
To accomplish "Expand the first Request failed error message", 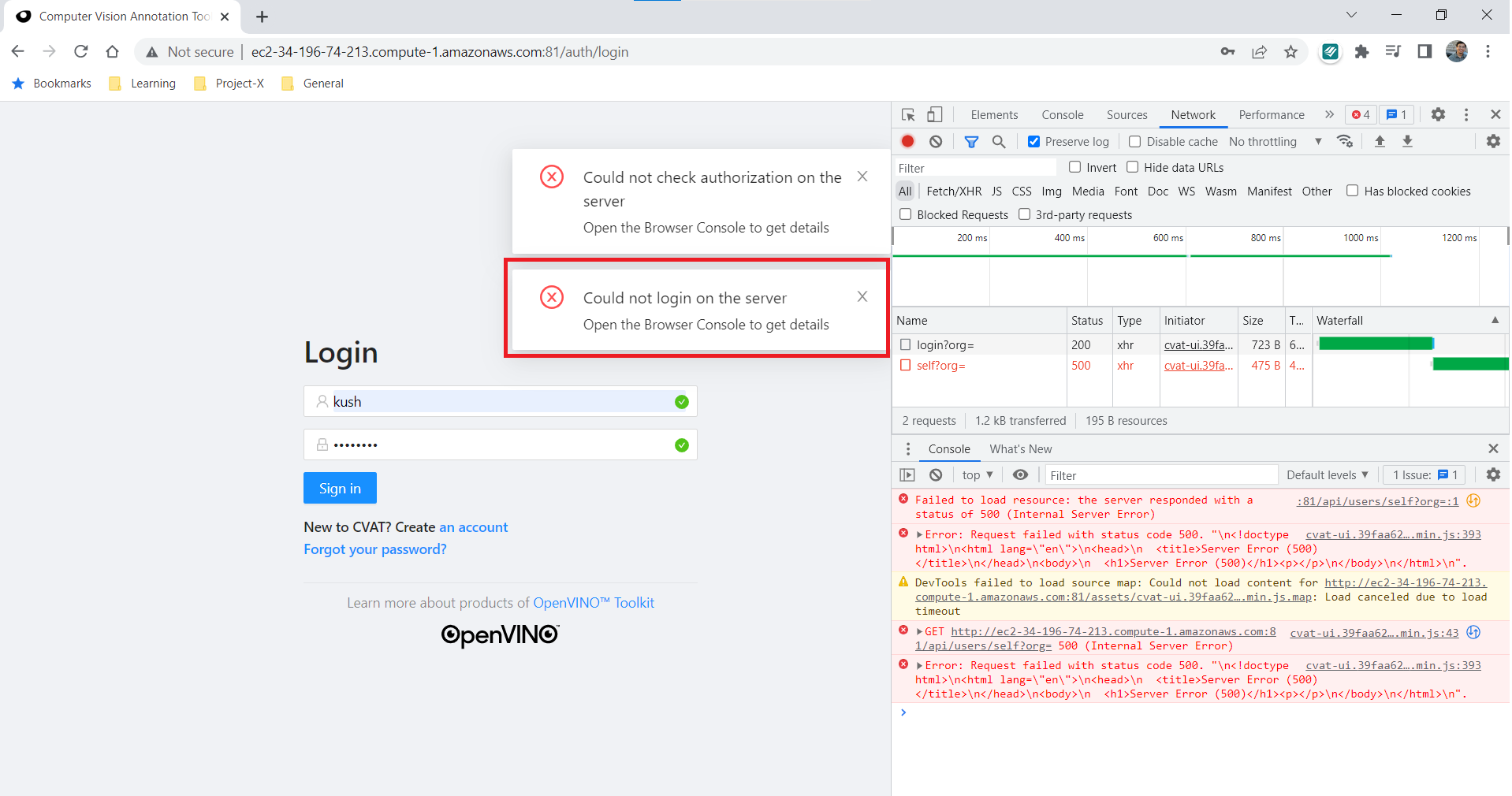I will (919, 534).
